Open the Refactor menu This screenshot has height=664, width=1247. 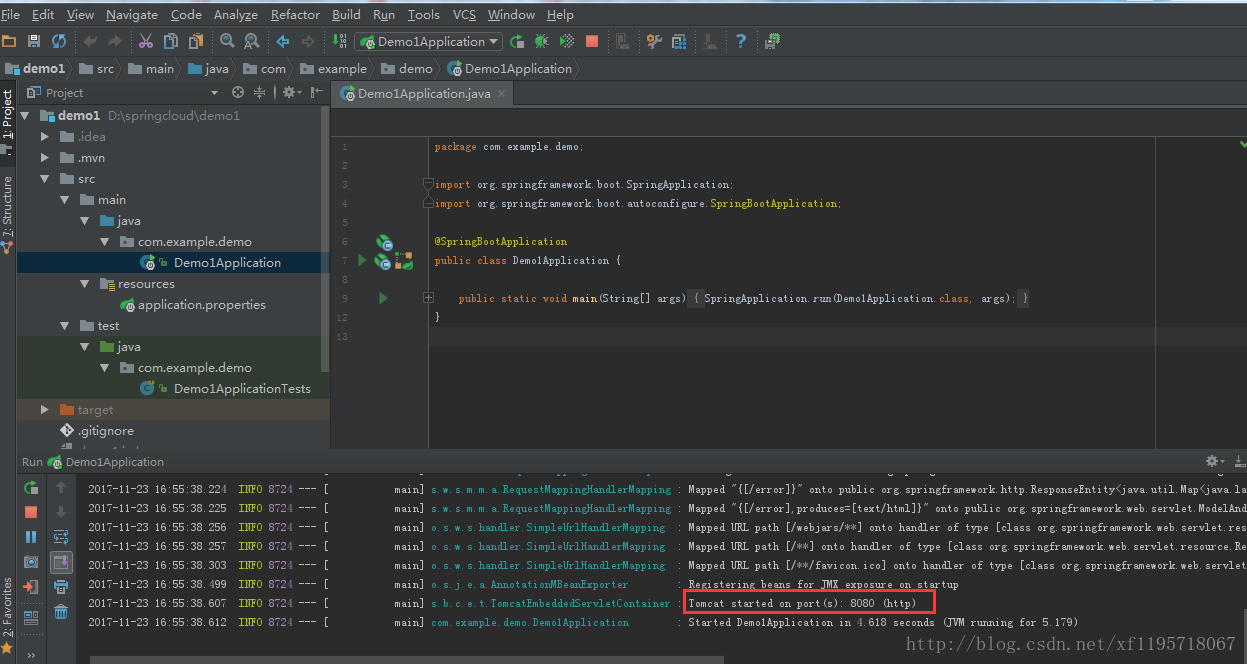click(295, 14)
